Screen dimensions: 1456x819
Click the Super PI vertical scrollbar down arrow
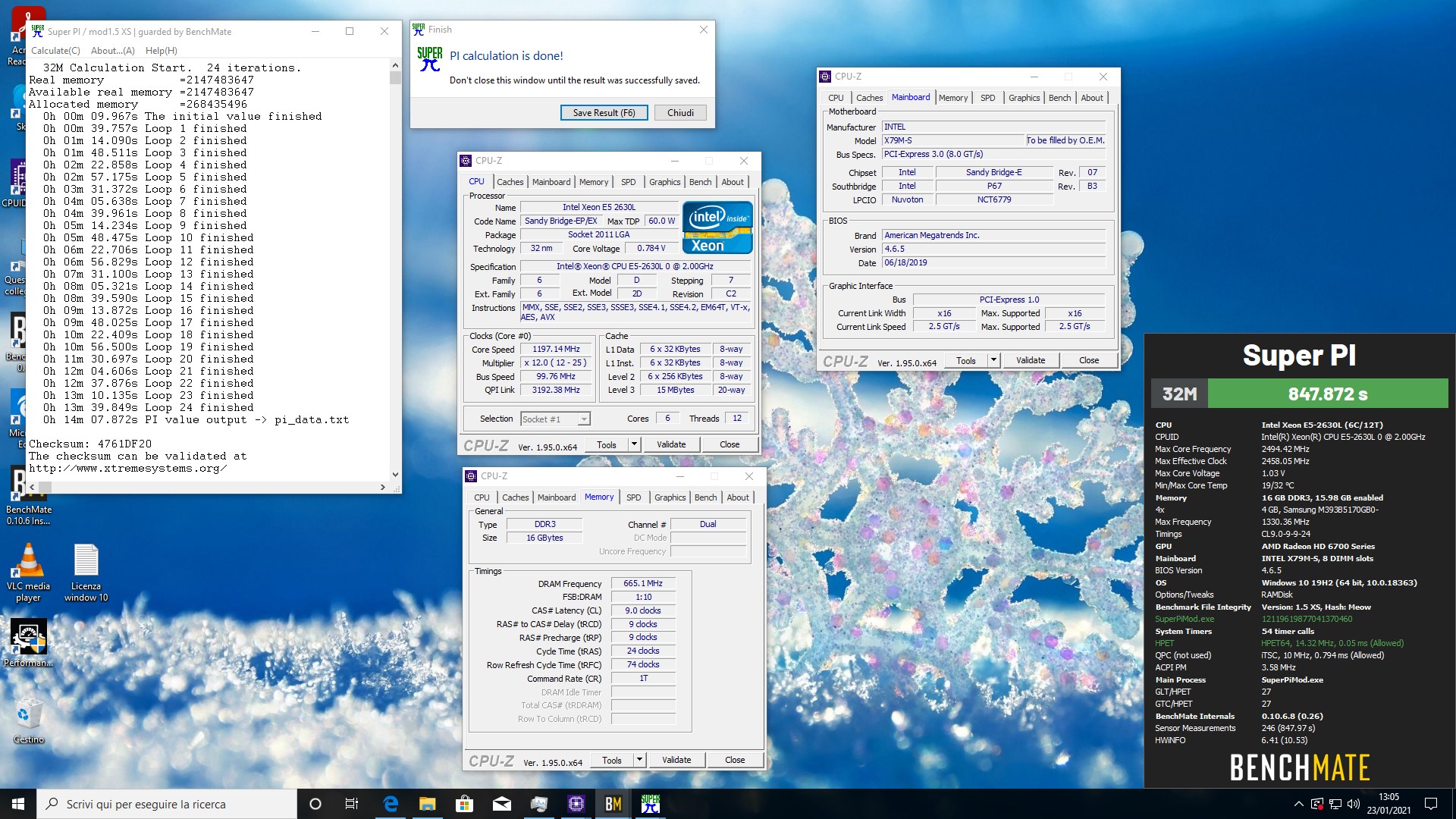395,475
